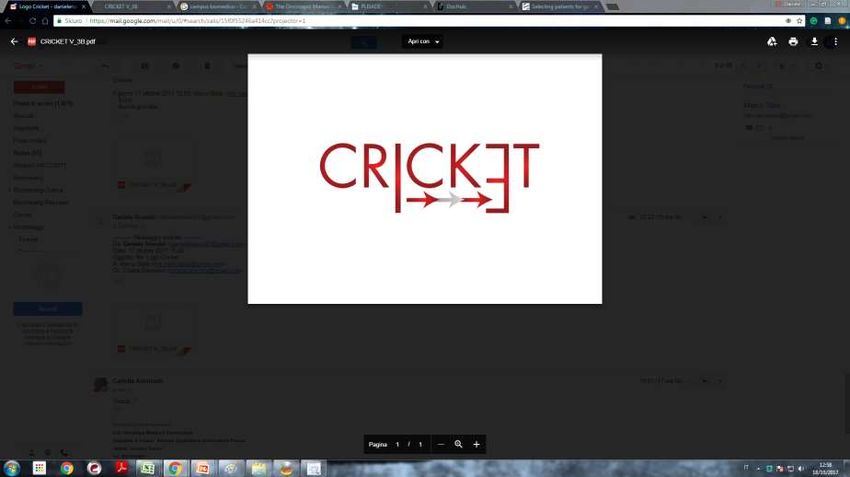Switch to the Campus Biomedico browser tab

coord(217,7)
